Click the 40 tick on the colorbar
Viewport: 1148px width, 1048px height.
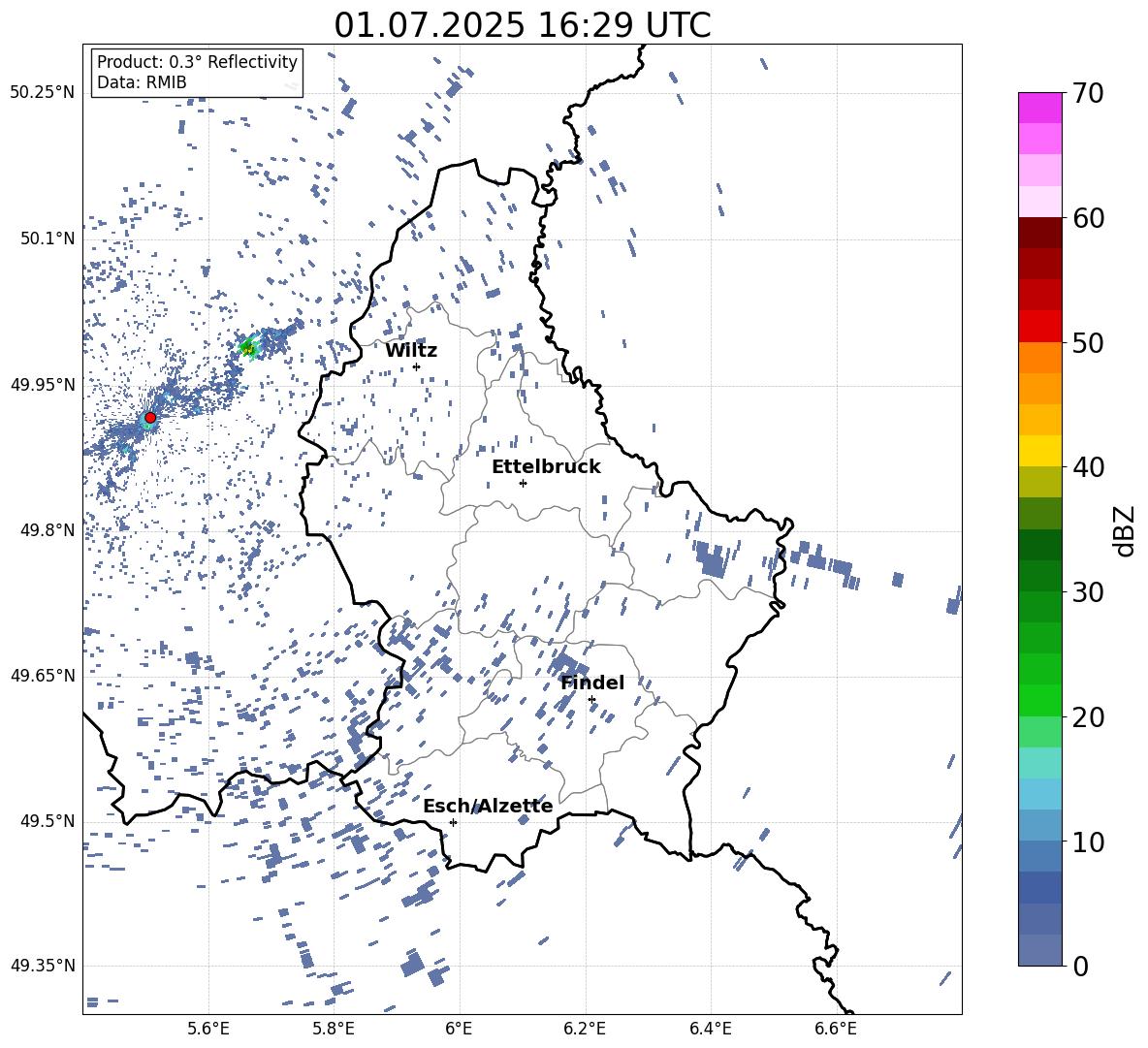coord(1087,467)
